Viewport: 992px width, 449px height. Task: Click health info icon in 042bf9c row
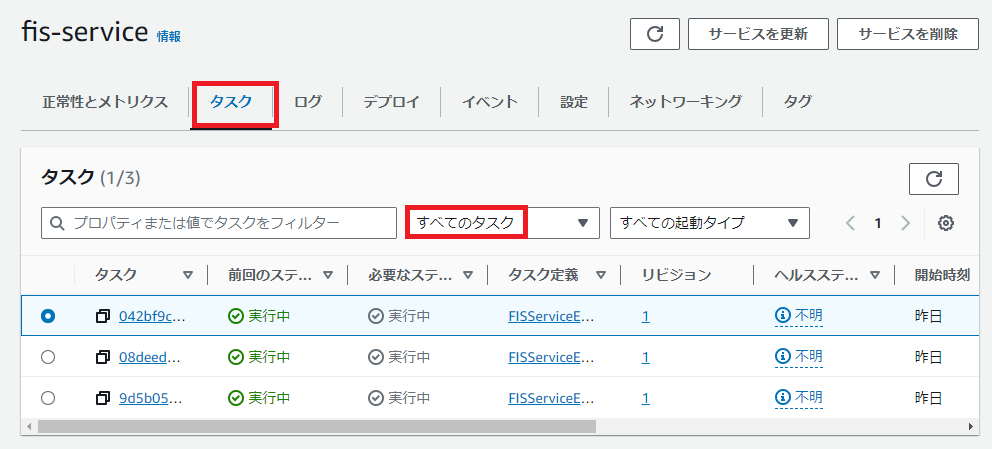pyautogui.click(x=783, y=316)
